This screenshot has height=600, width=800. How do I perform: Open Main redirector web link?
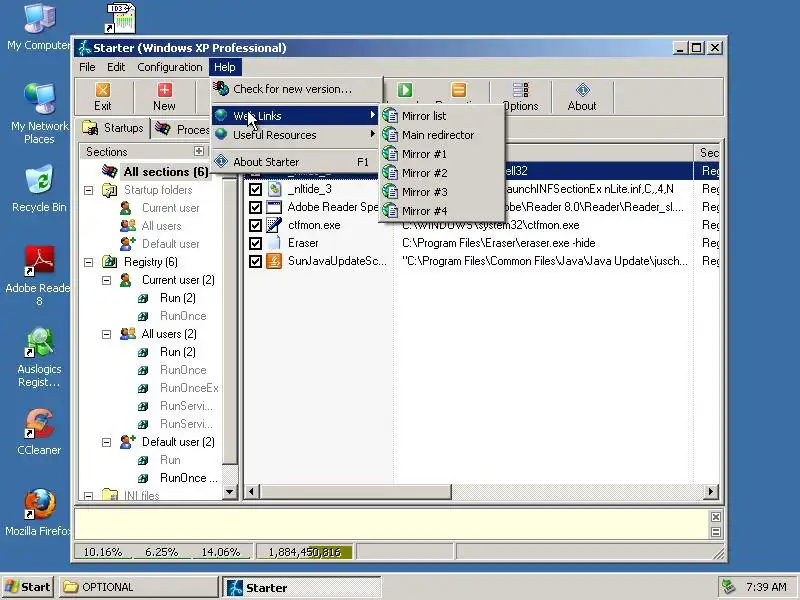coord(442,135)
